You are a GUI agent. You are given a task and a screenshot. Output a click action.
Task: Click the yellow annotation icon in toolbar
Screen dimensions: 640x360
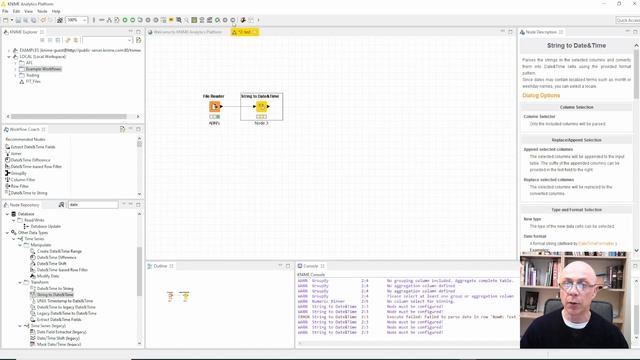pos(171,20)
